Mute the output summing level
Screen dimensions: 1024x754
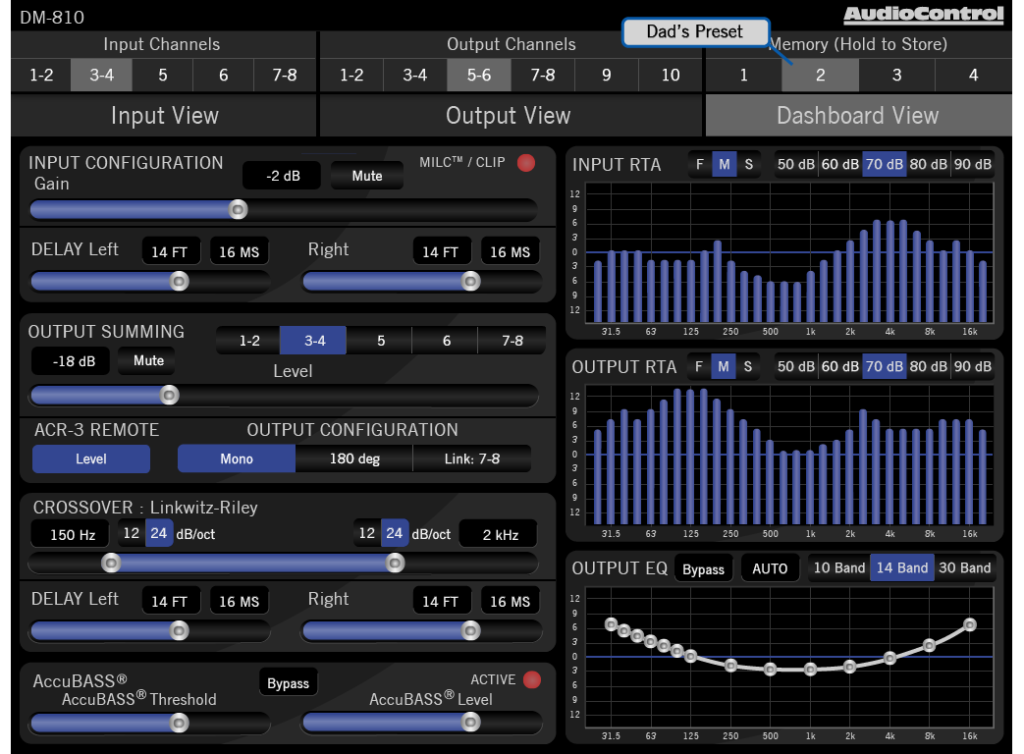[x=148, y=361]
